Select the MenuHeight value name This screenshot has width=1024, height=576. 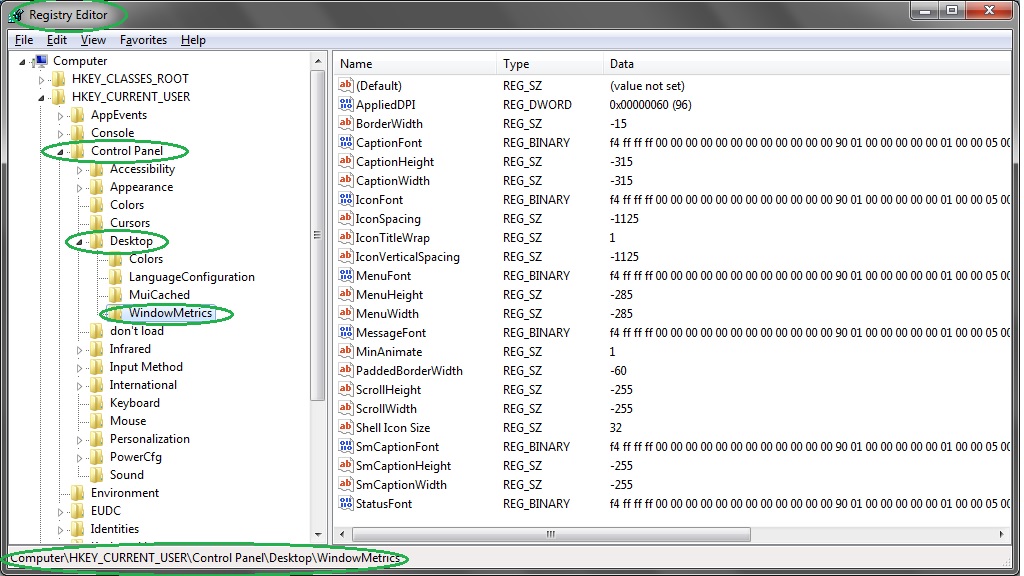pyautogui.click(x=389, y=295)
